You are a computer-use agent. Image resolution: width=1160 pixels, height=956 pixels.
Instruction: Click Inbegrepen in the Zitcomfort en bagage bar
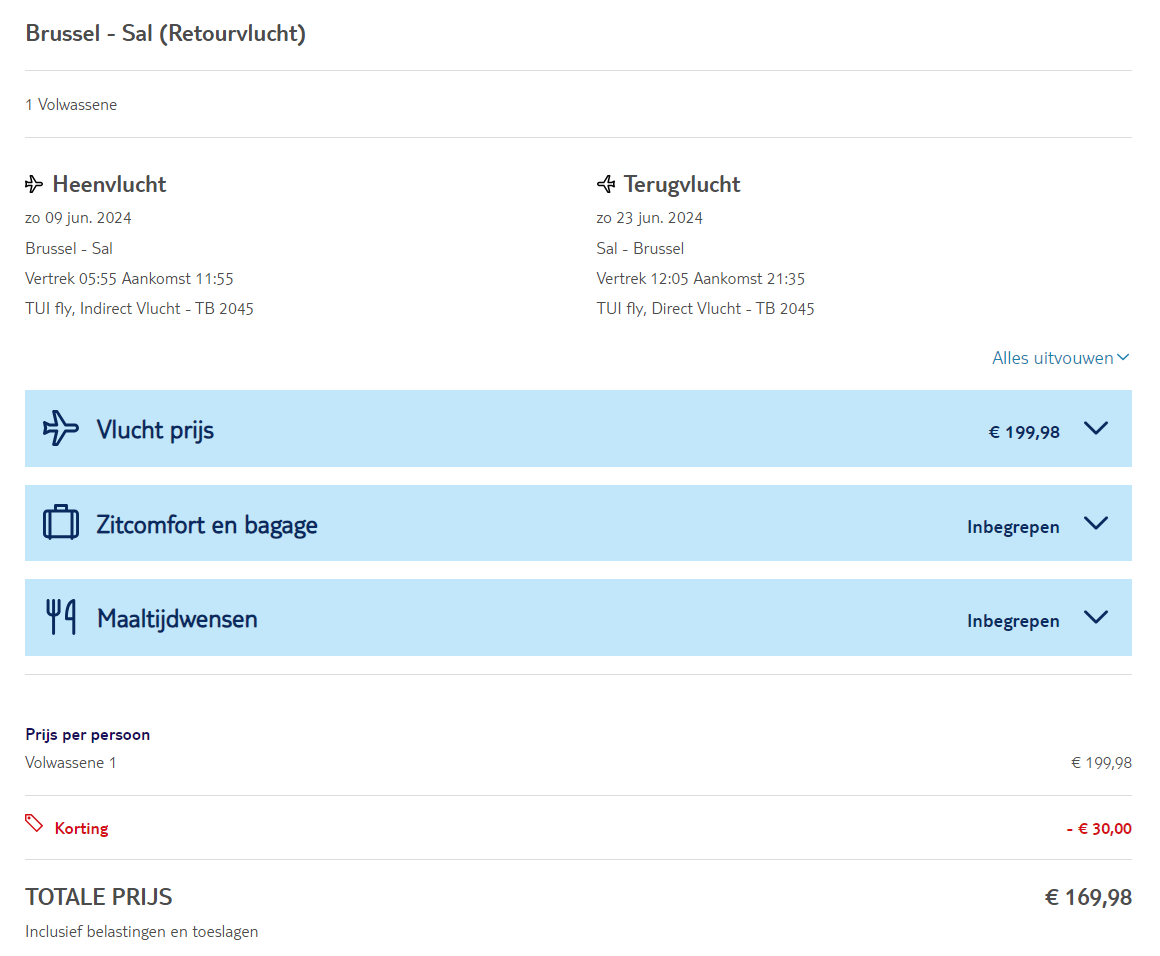1013,527
